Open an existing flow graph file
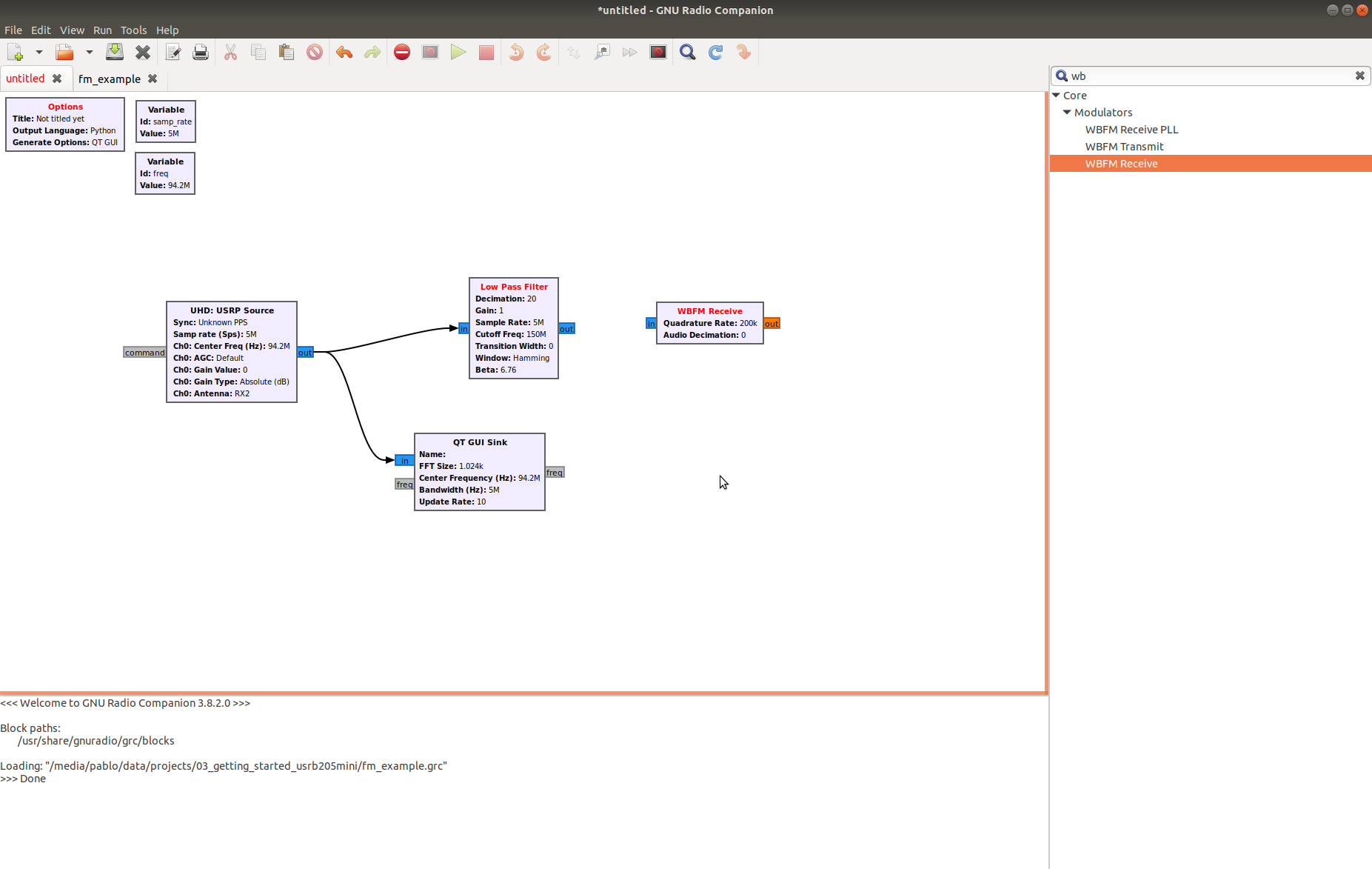Screen dimensions: 1372x869 point(64,53)
